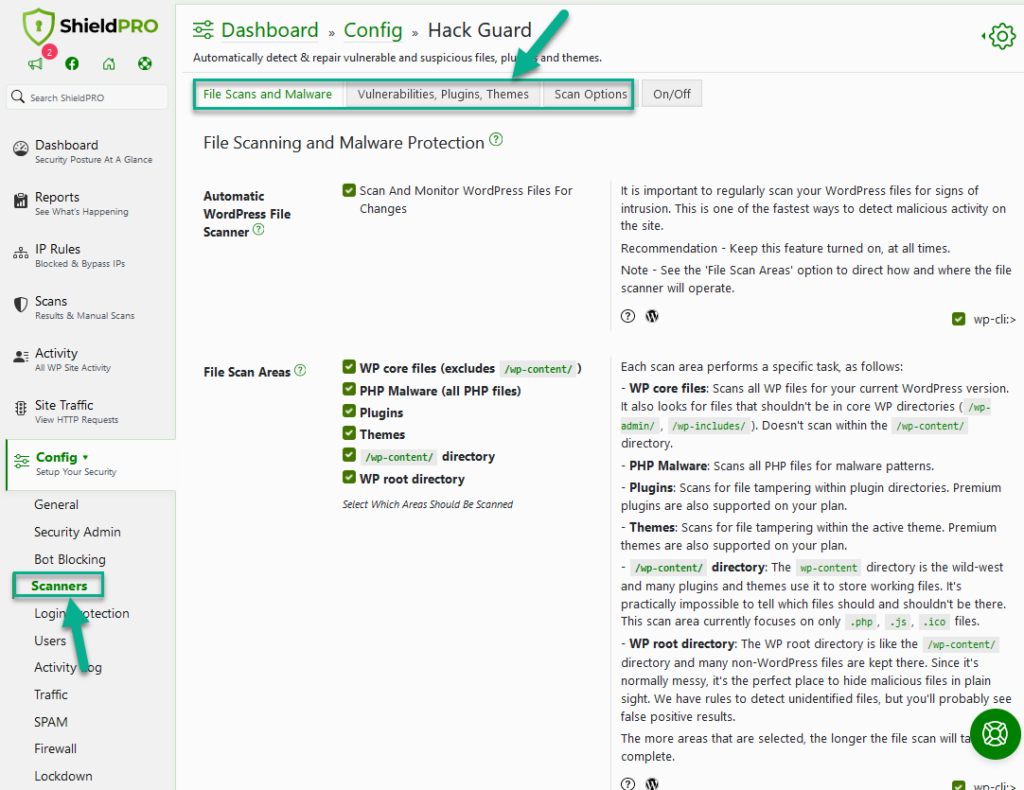Open the settings gear icon top right
Screen dimensions: 1024x790
(1000, 38)
